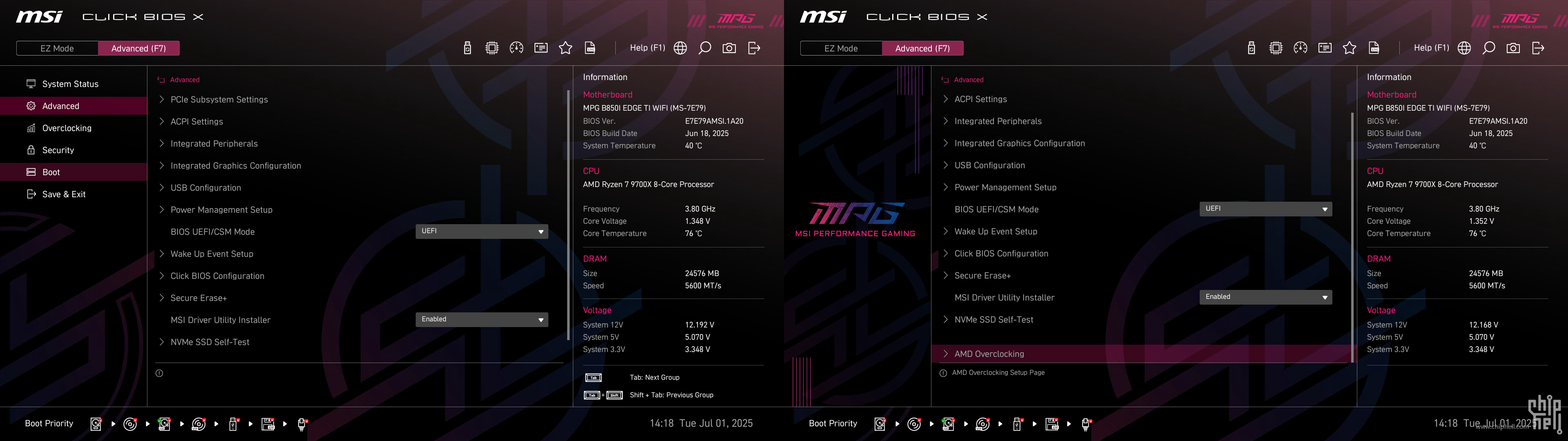Viewport: 1568px width, 441px height.
Task: Click settings list scrollbar in right screen
Action: [x=1352, y=238]
